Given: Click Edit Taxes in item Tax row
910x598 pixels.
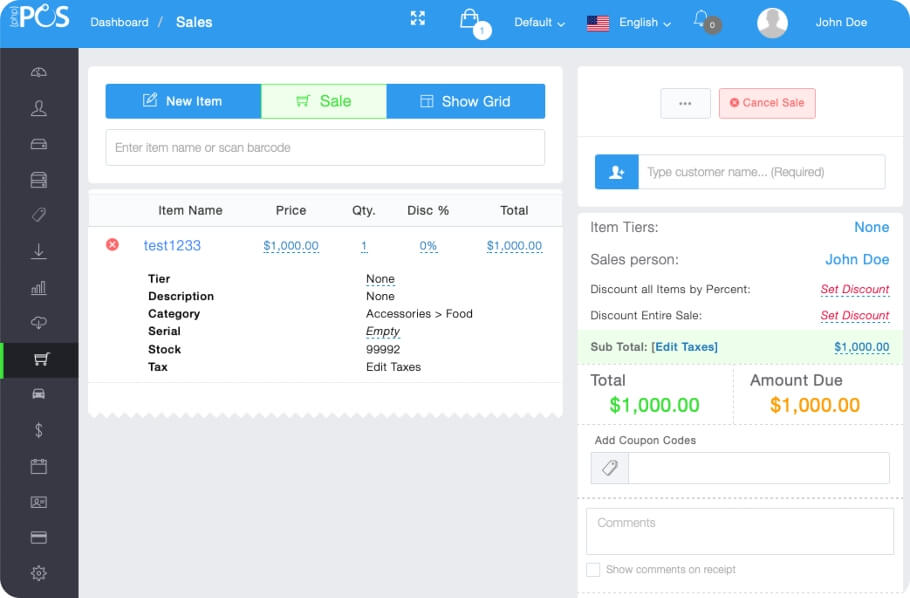Looking at the screenshot, I should [393, 367].
